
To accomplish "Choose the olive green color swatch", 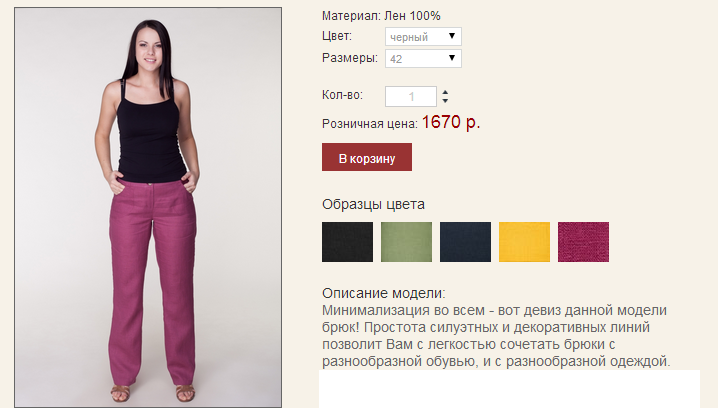I will point(407,242).
